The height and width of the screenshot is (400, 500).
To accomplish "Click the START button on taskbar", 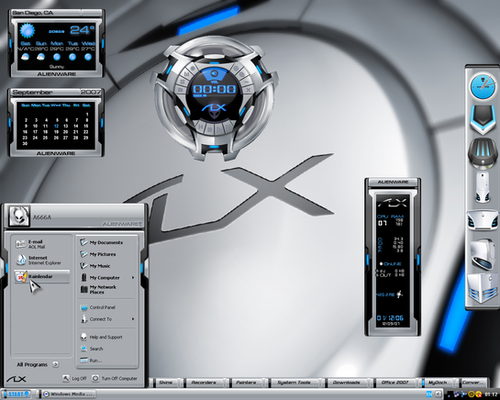I will coord(16,394).
